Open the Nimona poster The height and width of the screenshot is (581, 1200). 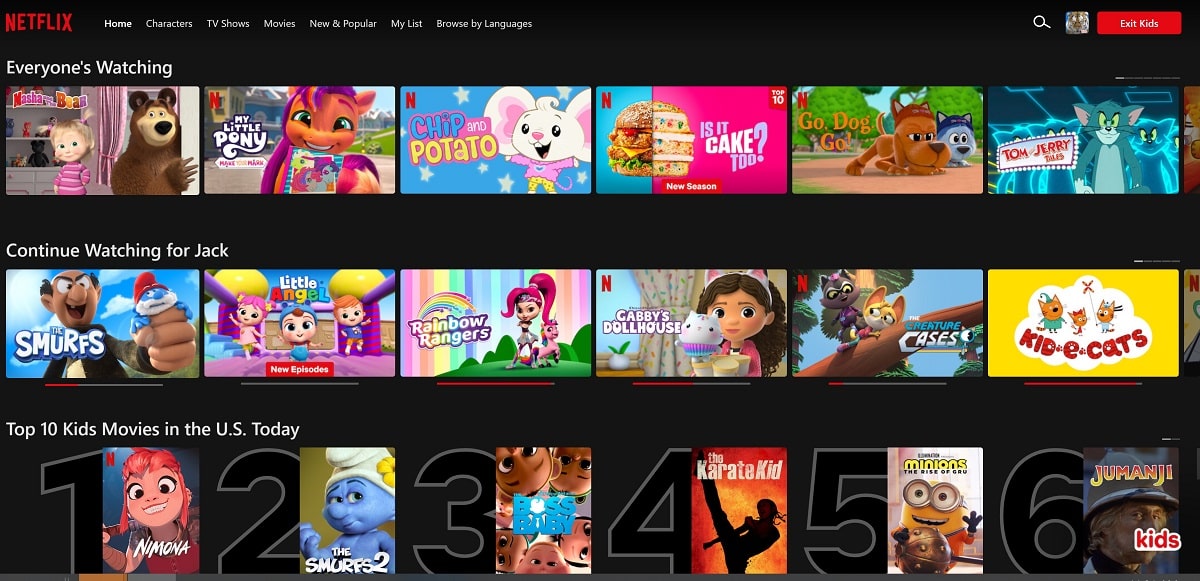click(x=150, y=511)
